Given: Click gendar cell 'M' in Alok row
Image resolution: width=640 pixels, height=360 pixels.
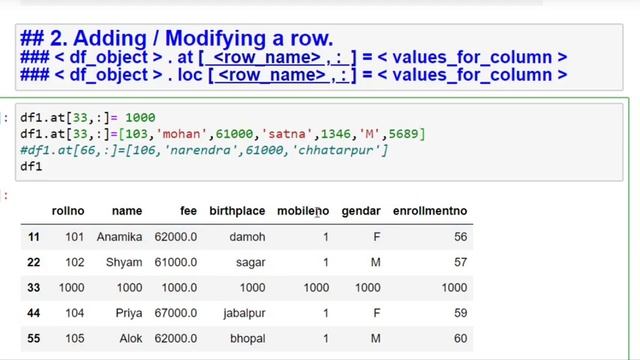Looking at the screenshot, I should pos(376,338).
